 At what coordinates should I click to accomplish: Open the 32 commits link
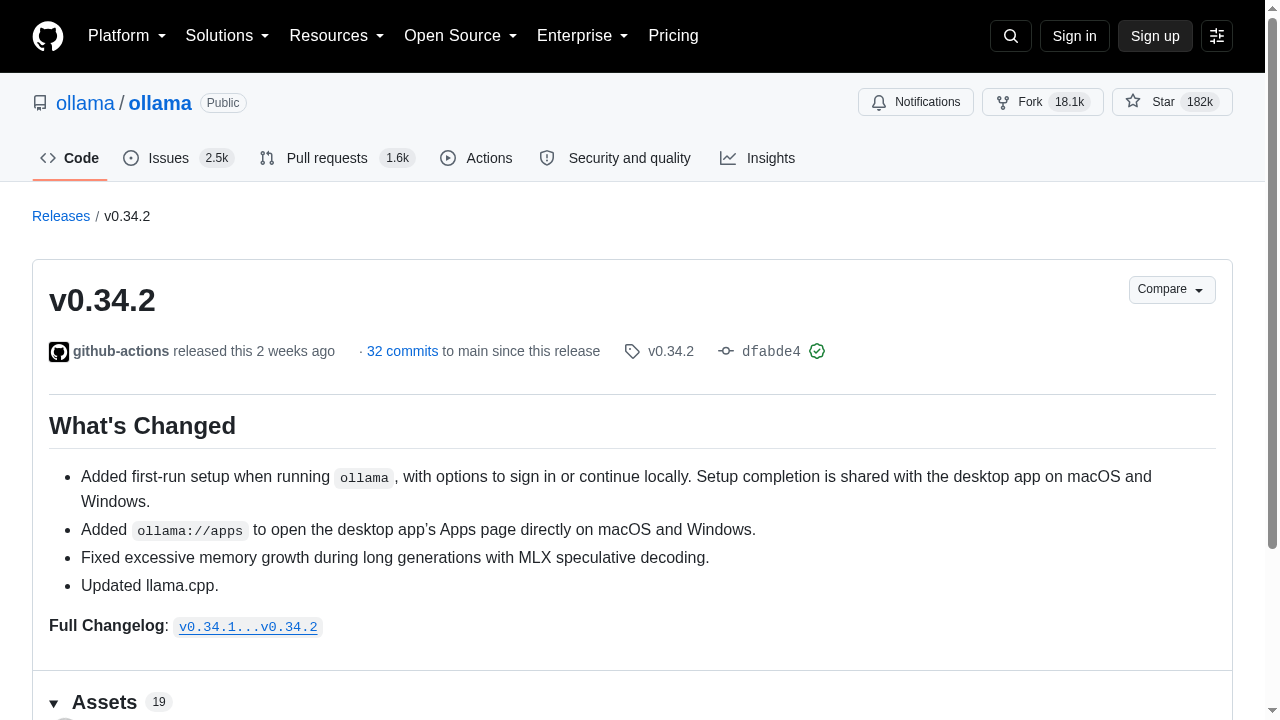[x=402, y=351]
